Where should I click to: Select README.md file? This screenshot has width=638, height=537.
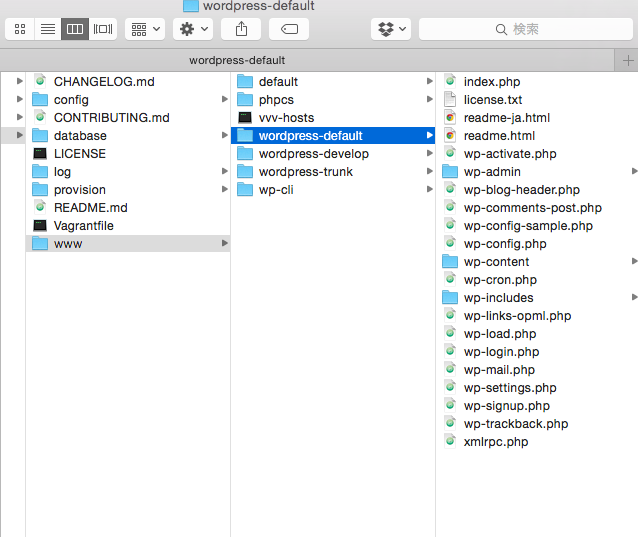[x=128, y=207]
